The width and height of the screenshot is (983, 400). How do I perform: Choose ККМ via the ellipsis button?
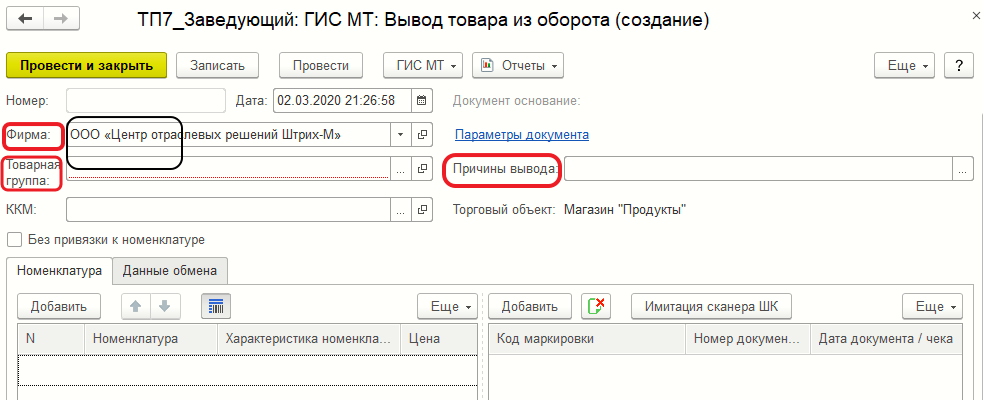point(401,209)
